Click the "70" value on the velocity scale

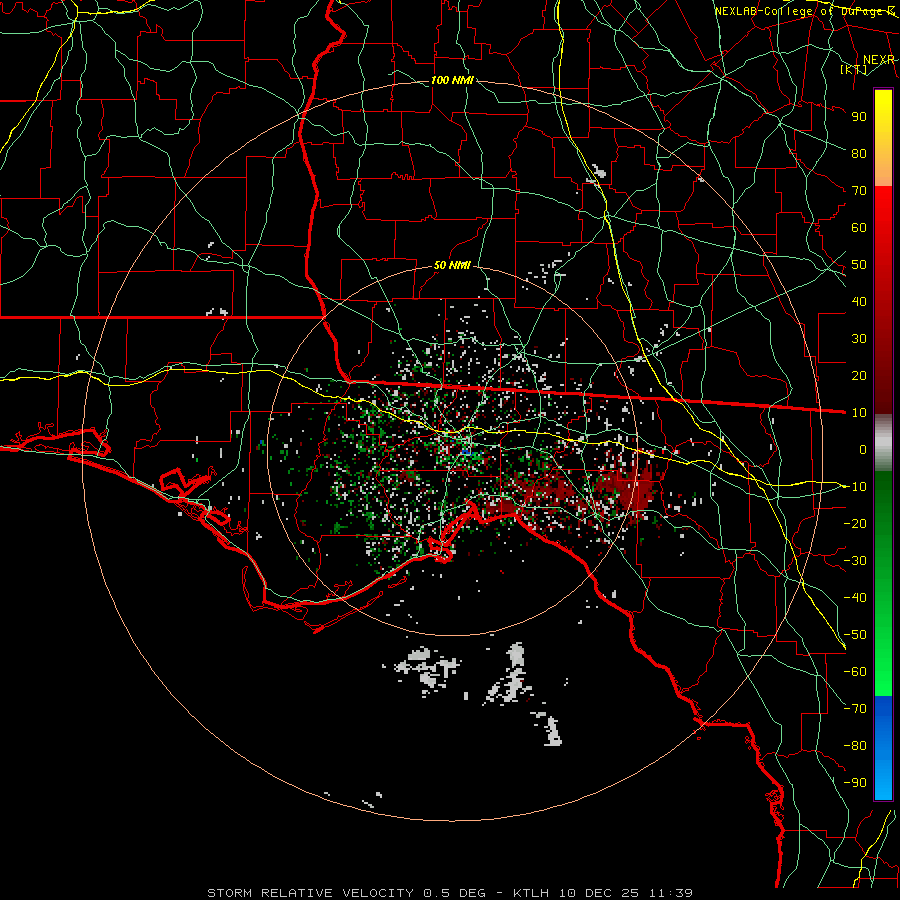tap(859, 191)
